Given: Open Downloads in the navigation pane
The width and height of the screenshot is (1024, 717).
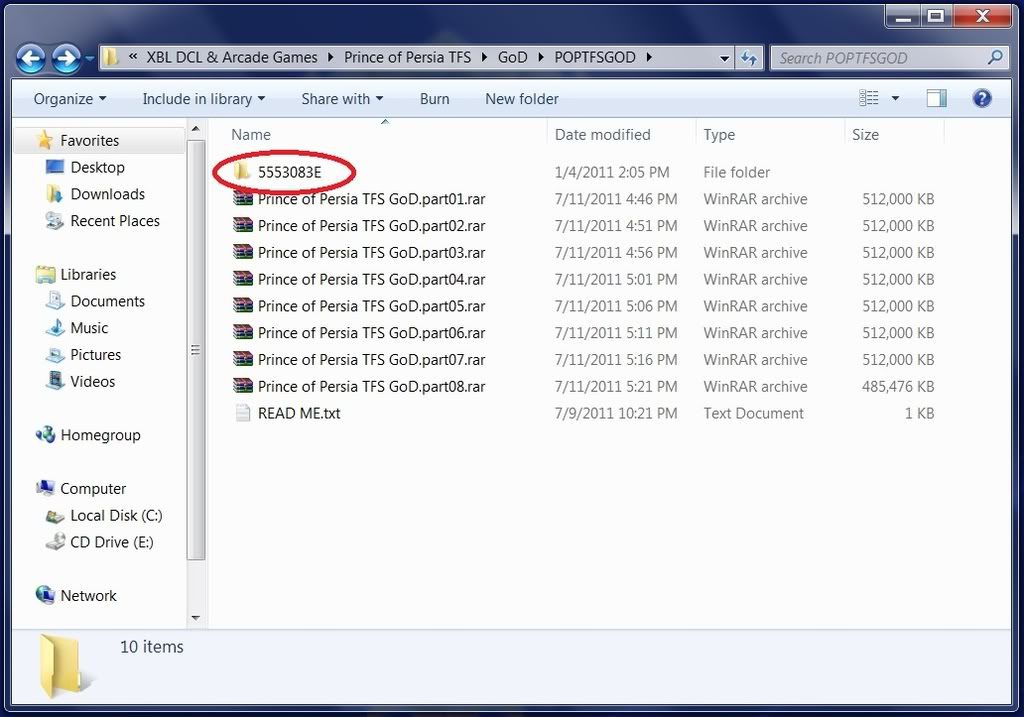Looking at the screenshot, I should coord(108,194).
